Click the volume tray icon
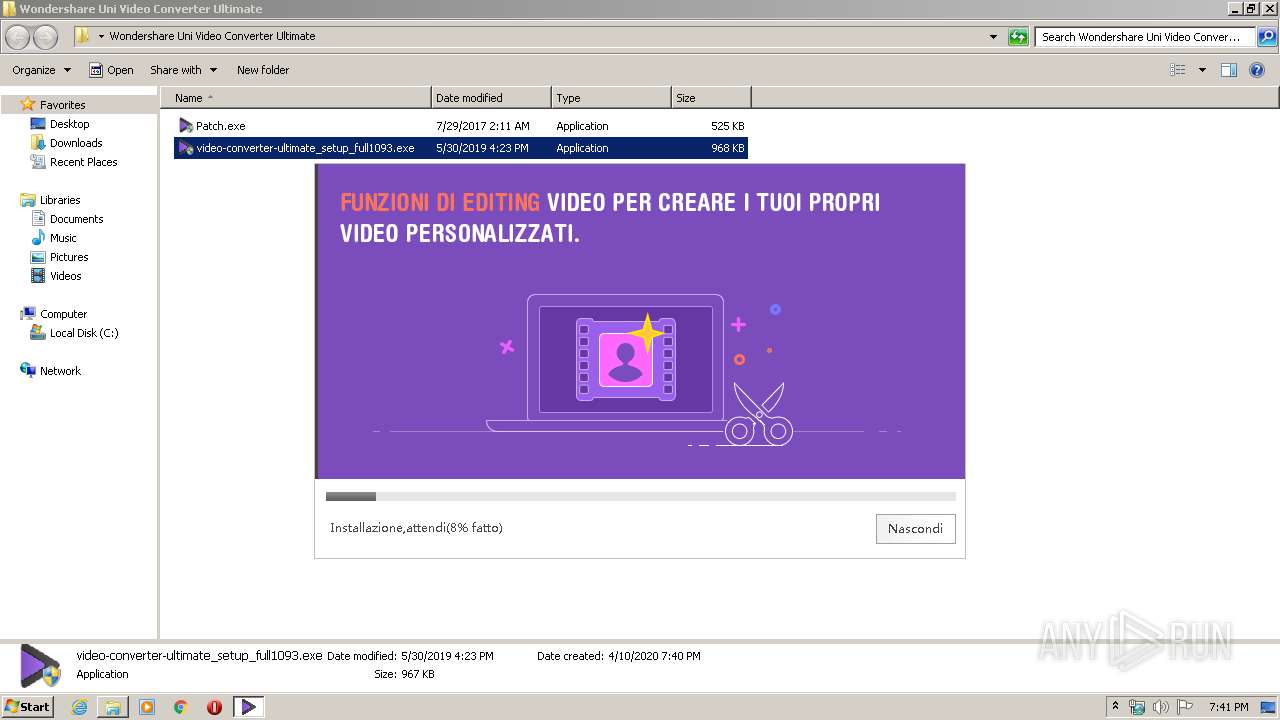1280x720 pixels. (1161, 707)
